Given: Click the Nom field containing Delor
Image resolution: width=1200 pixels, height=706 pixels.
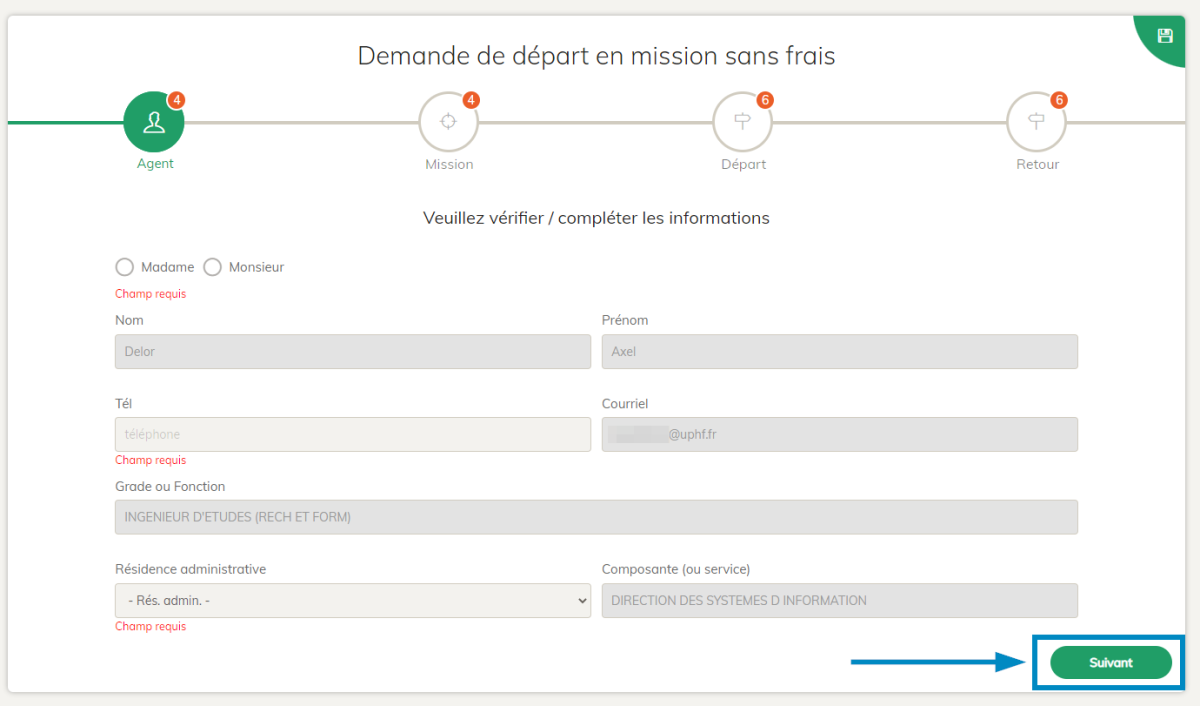Looking at the screenshot, I should click(353, 352).
